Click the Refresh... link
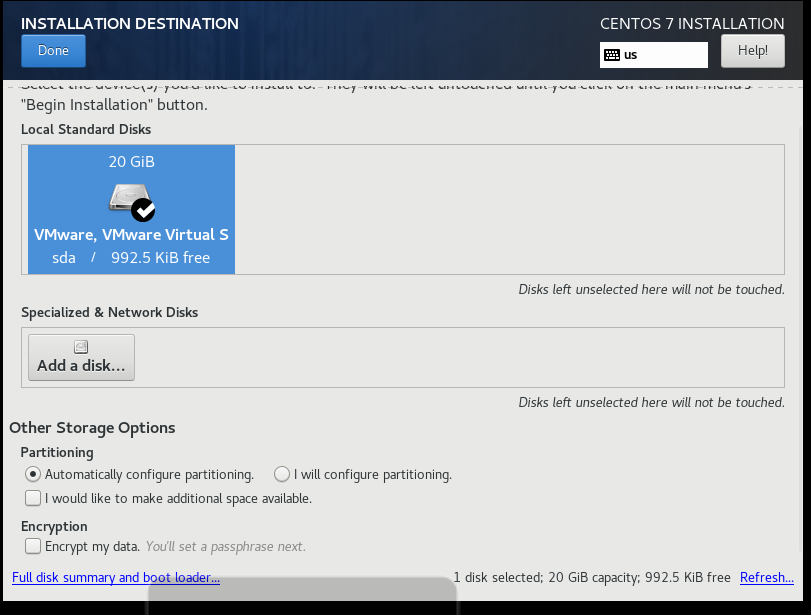 [767, 577]
